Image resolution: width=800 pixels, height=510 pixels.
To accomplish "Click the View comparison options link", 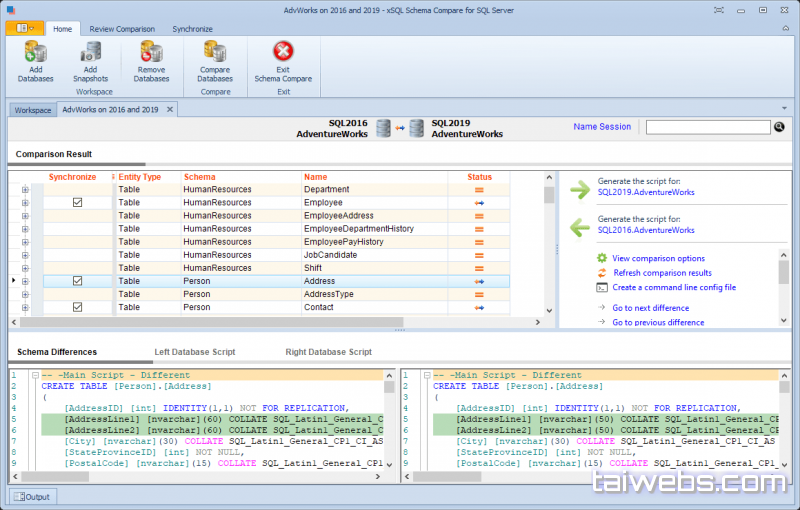I will pos(658,258).
